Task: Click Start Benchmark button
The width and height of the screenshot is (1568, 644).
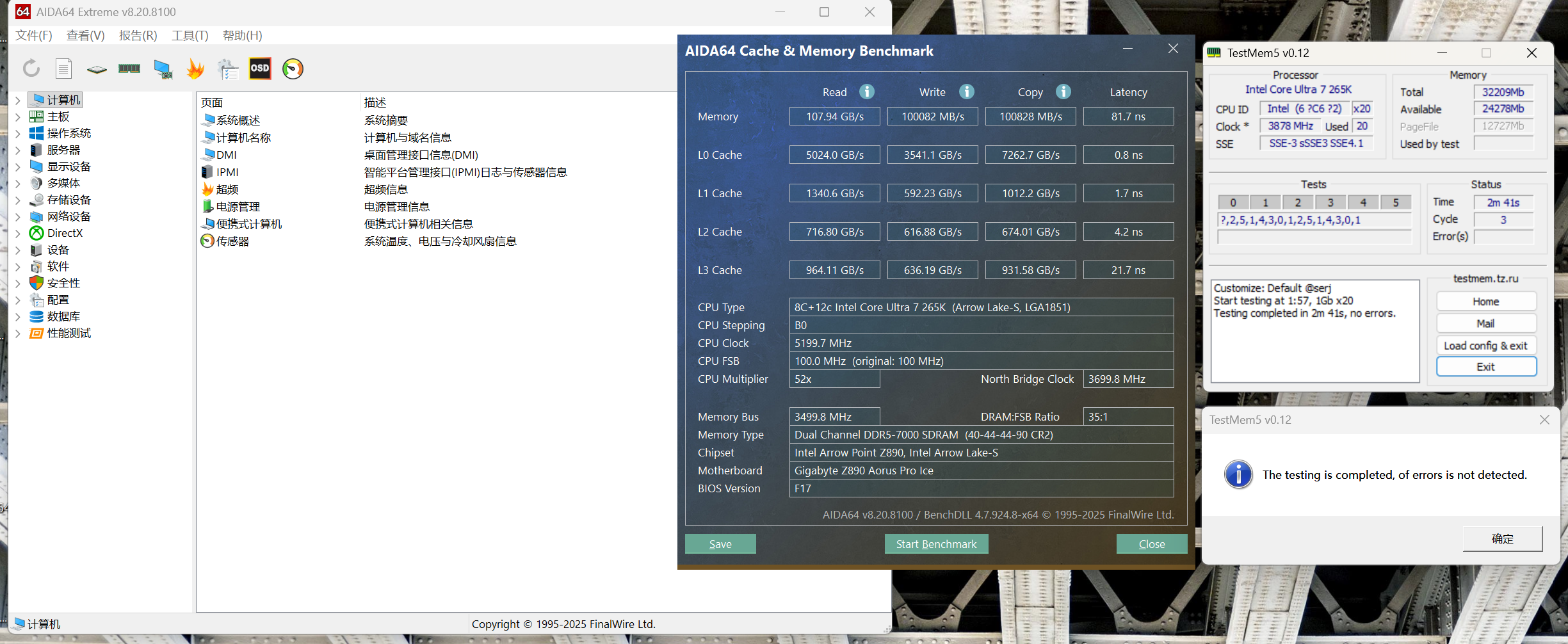Action: coord(937,543)
